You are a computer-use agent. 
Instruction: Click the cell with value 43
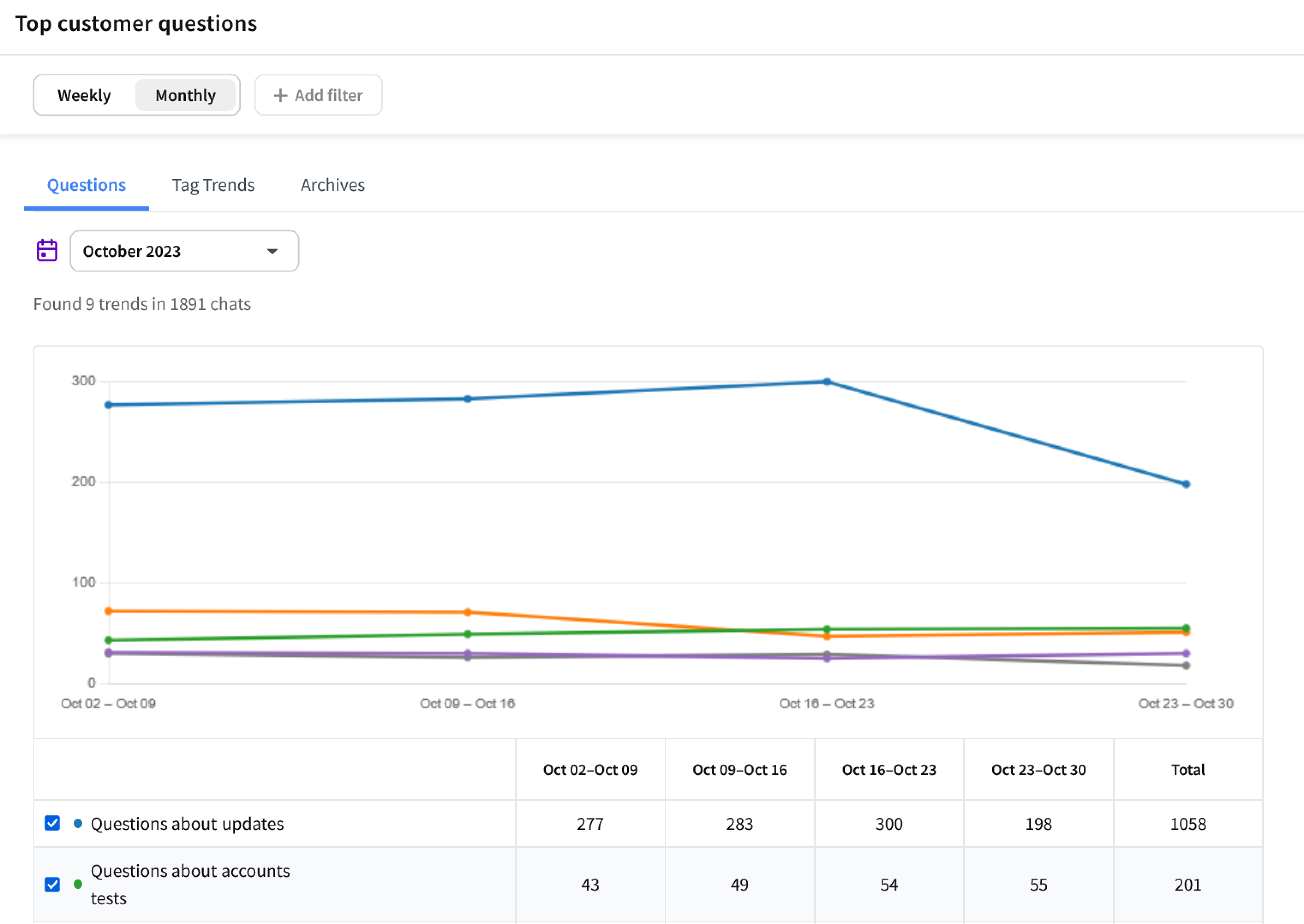coord(590,885)
